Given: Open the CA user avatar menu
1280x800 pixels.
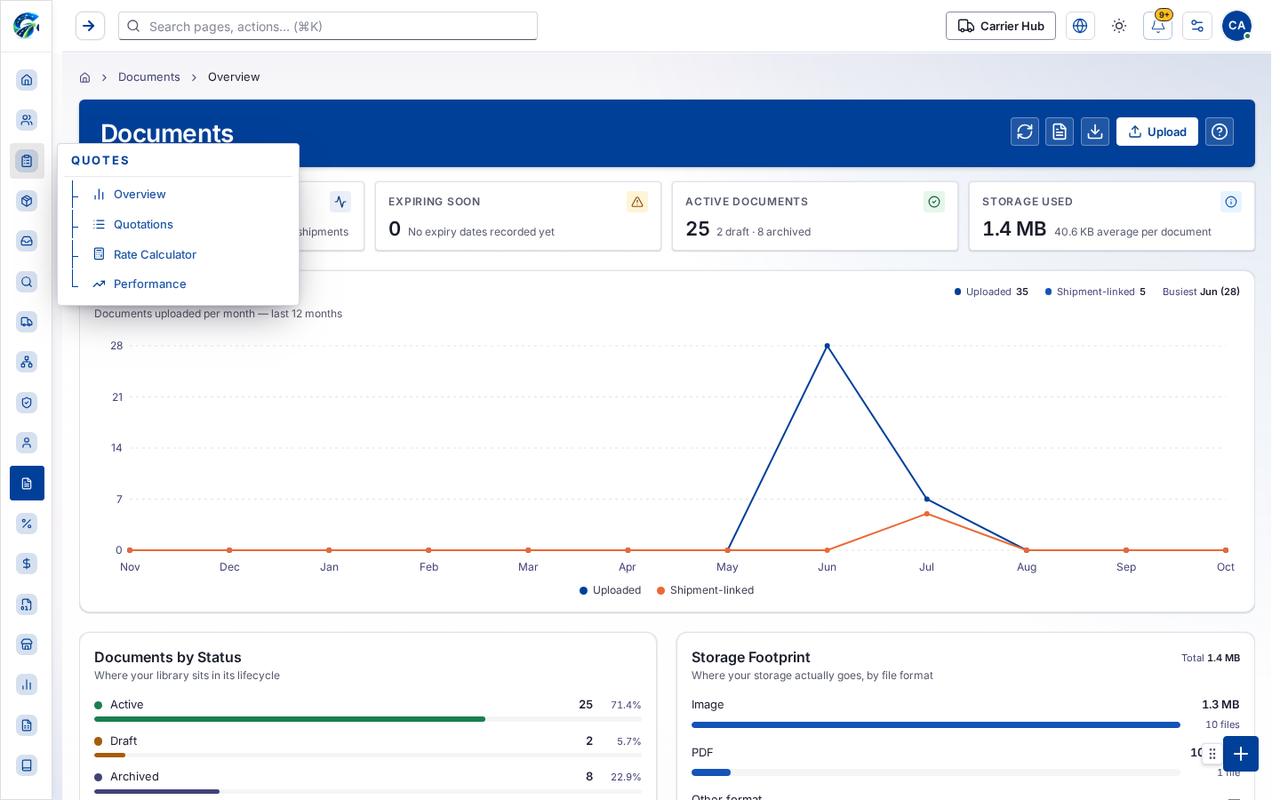Looking at the screenshot, I should pos(1237,26).
